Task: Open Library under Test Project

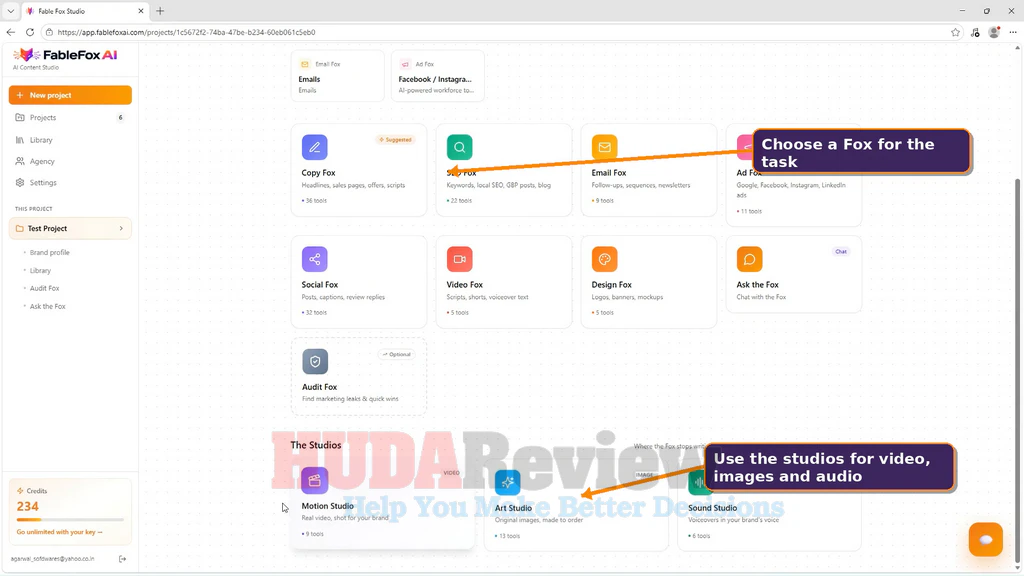Action: pos(40,270)
